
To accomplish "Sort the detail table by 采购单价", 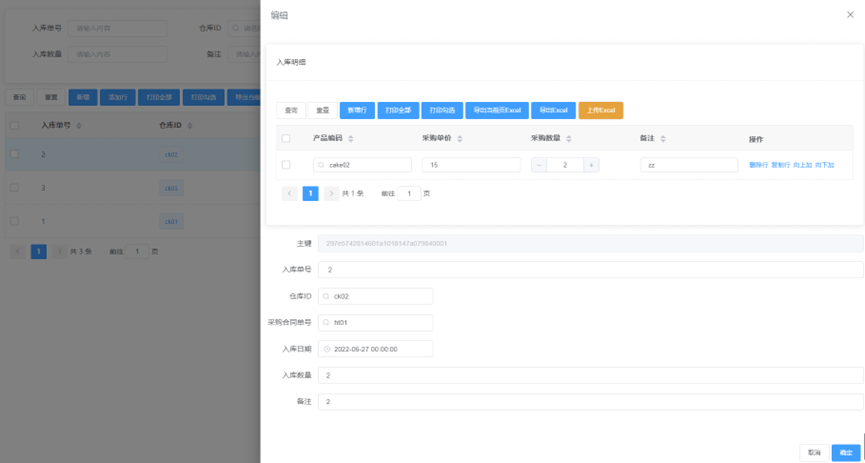I will (460, 139).
